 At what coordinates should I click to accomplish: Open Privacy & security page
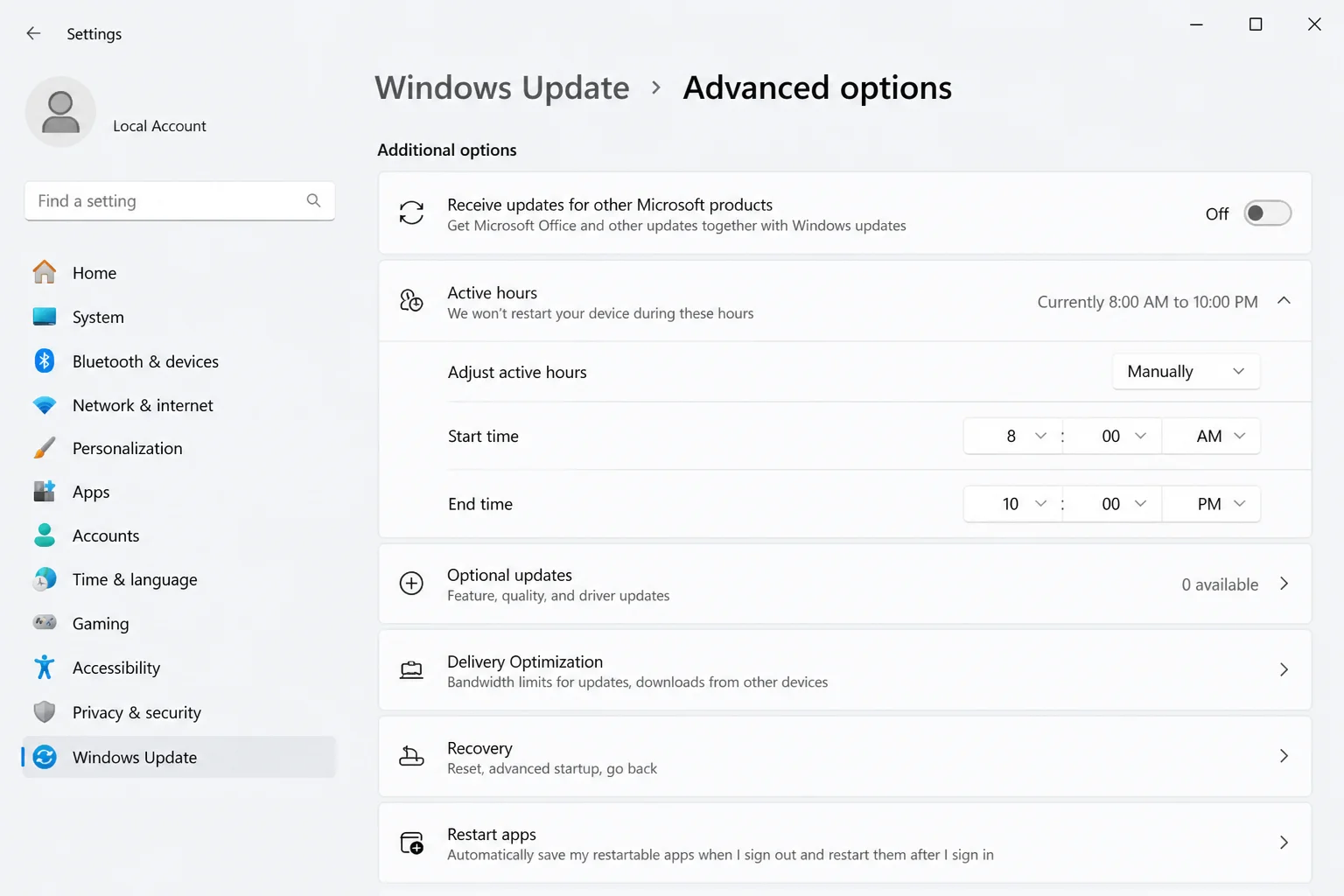click(x=179, y=712)
